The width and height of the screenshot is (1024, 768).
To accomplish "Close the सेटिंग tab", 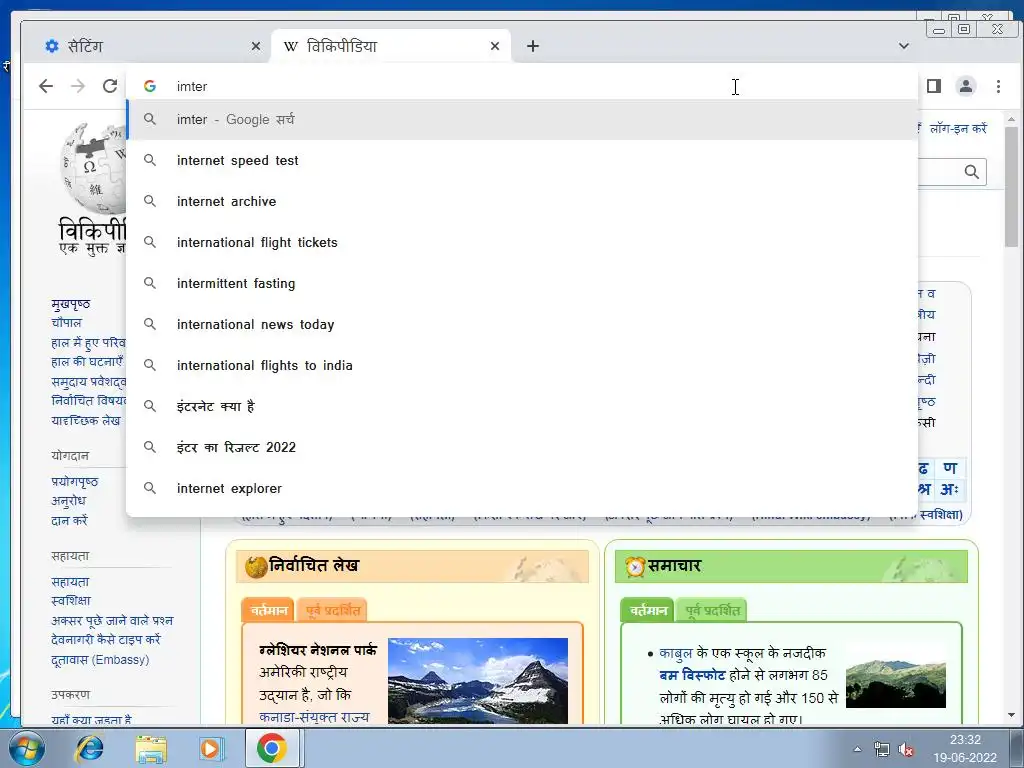I will (256, 46).
